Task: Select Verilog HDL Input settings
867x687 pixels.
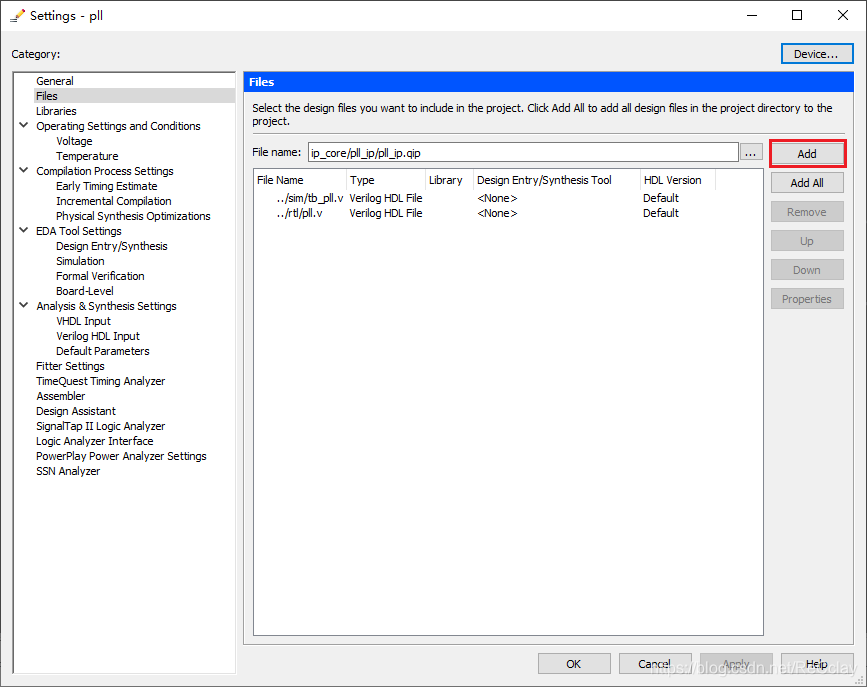Action: pos(98,336)
